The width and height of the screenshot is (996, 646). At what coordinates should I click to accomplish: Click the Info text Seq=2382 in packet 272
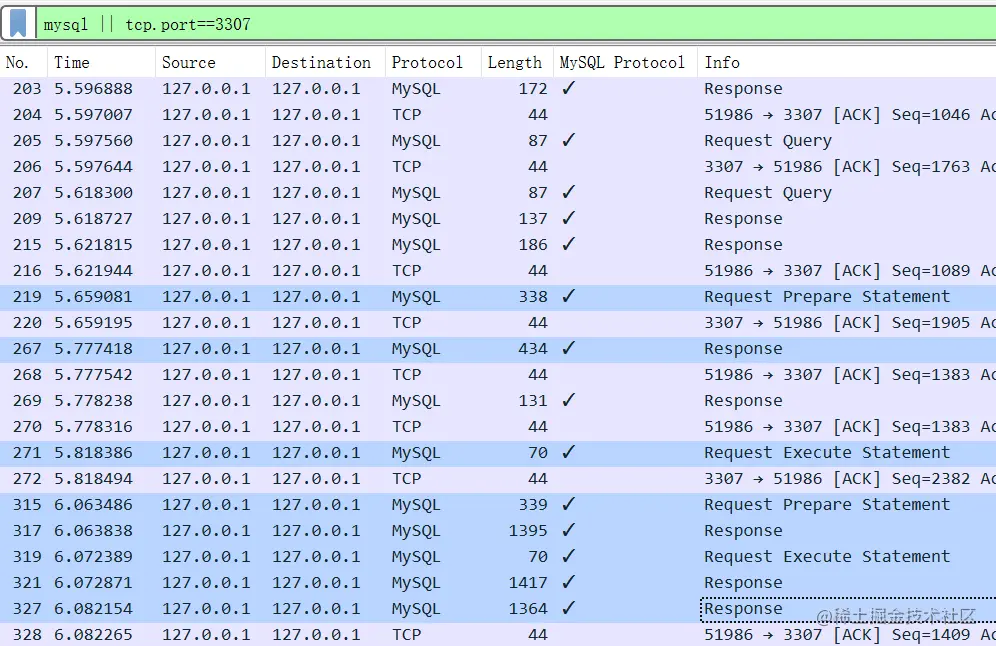tap(931, 479)
